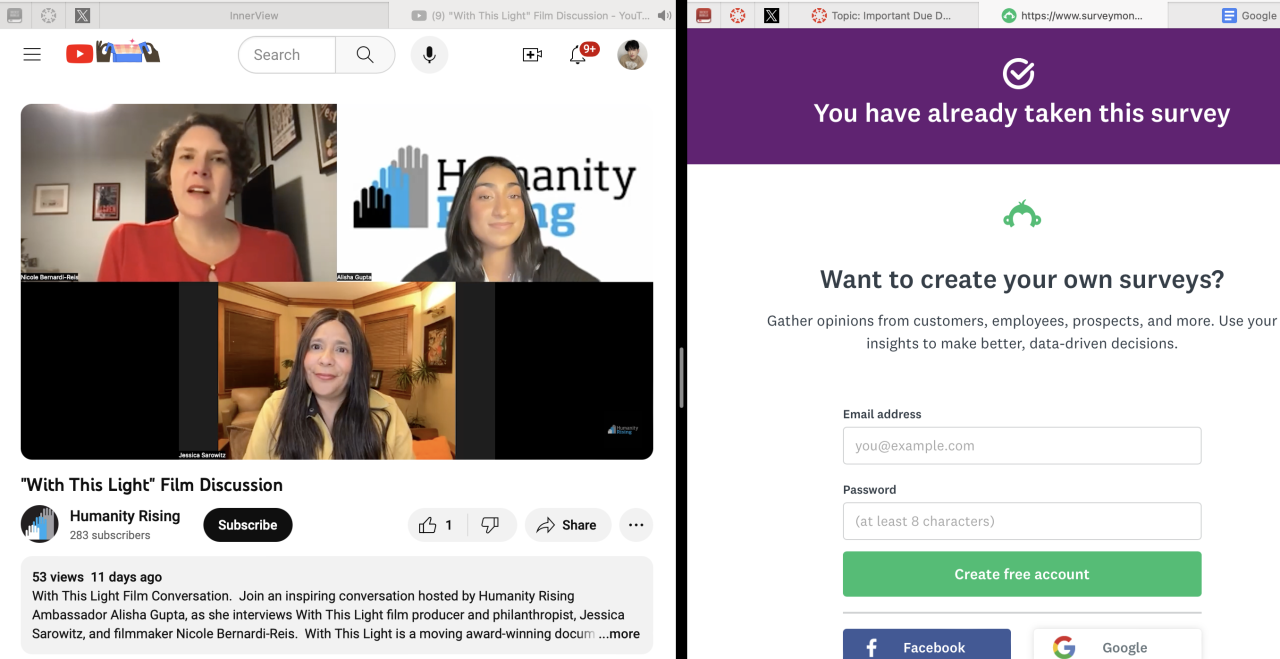Click the checkmark icon in purple banner
Viewport: 1280px width, 659px height.
coord(1018,73)
